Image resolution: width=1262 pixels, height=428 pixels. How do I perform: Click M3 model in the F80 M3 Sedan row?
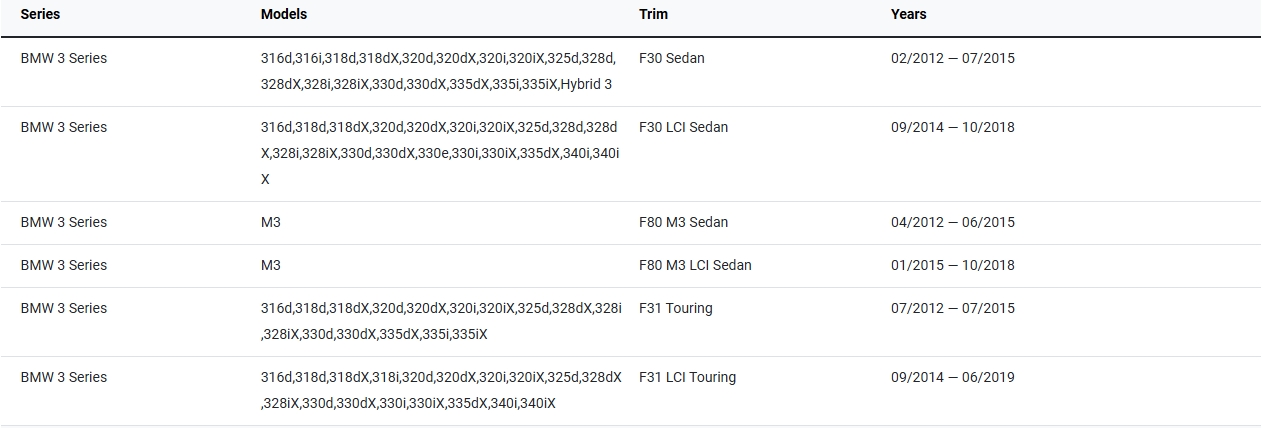271,222
